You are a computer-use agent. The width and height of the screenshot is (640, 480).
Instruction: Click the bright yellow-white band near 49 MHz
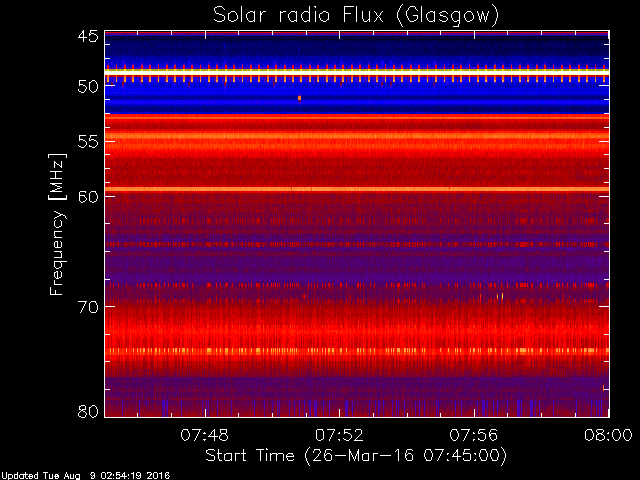click(x=357, y=72)
